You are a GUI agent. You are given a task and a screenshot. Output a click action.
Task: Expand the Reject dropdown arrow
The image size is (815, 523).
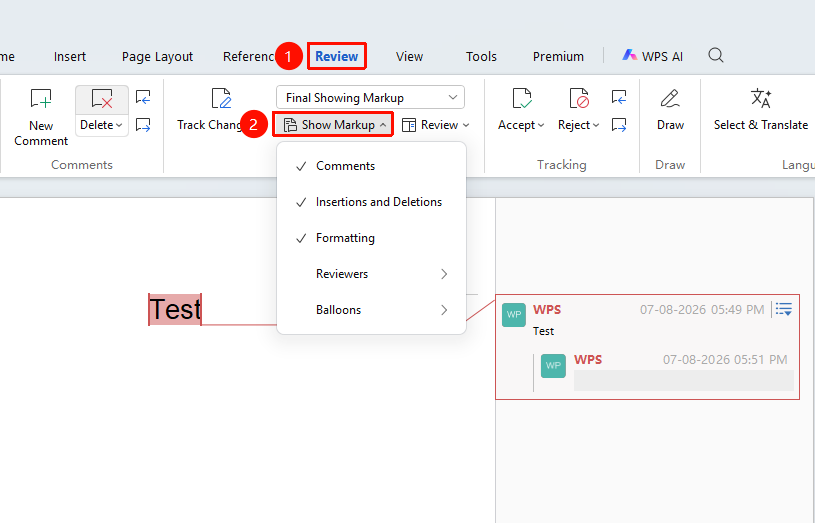[596, 125]
